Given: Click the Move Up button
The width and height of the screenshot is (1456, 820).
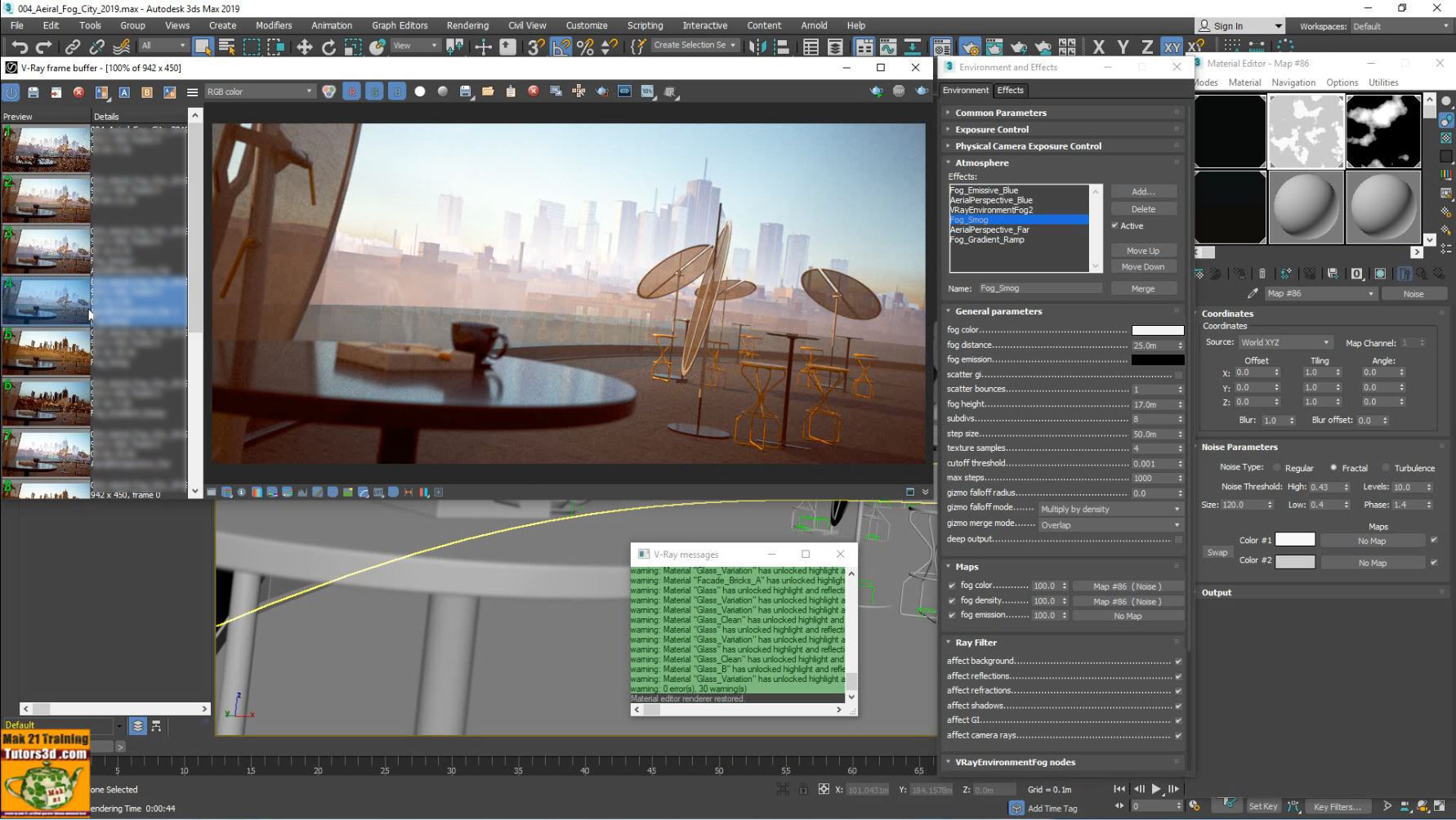Looking at the screenshot, I should 1143,251.
